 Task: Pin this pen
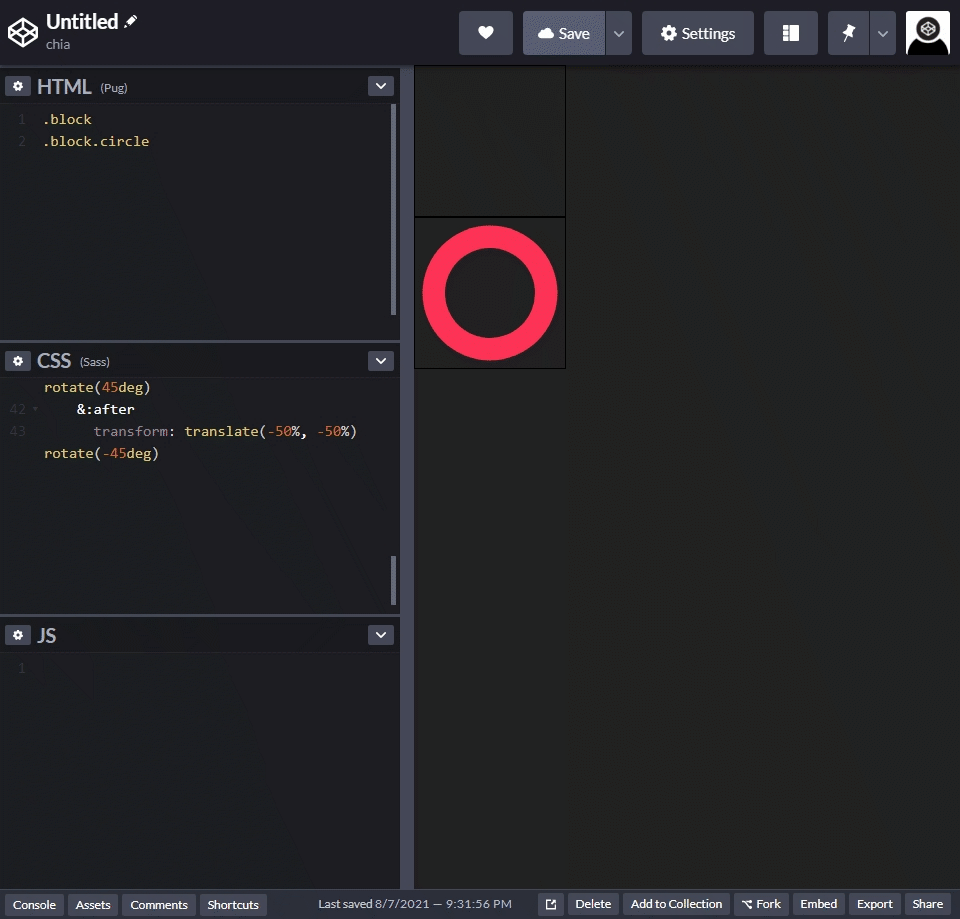click(848, 33)
